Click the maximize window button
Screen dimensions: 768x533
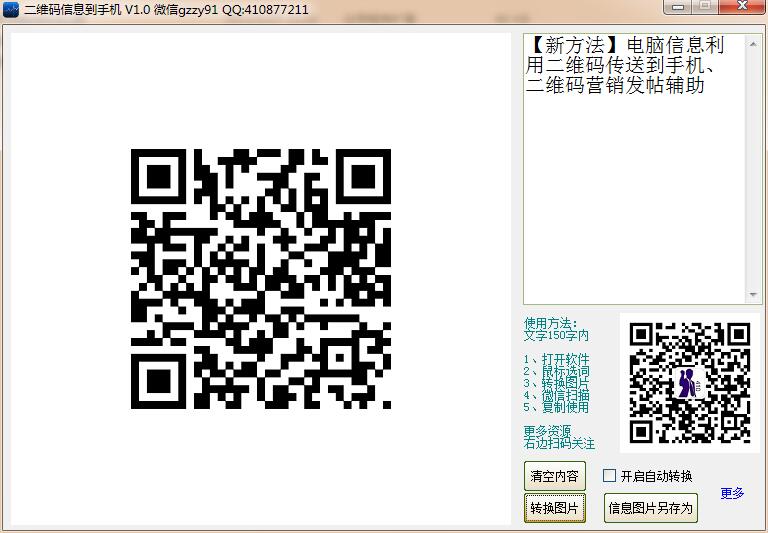[x=705, y=7]
